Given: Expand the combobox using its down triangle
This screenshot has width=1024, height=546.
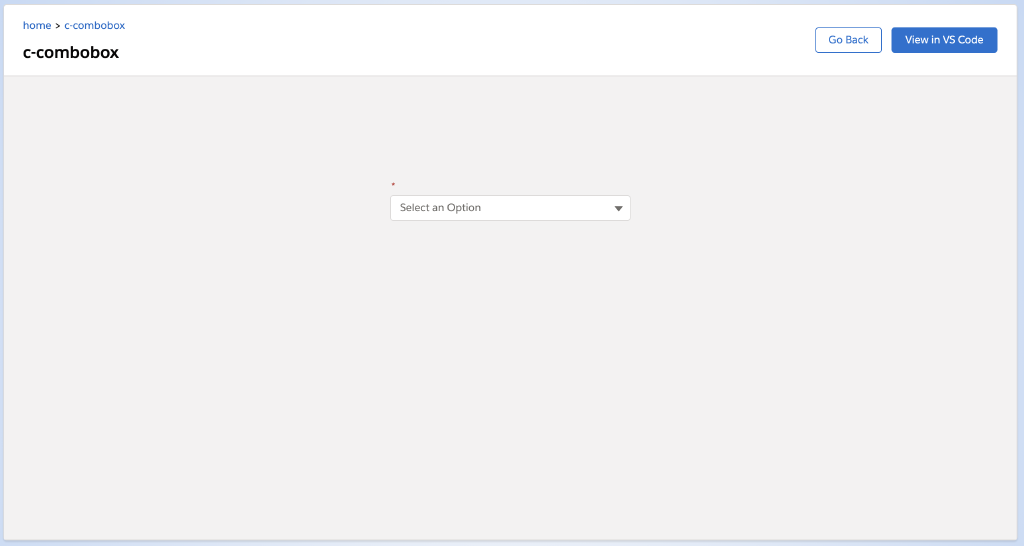Looking at the screenshot, I should (618, 208).
